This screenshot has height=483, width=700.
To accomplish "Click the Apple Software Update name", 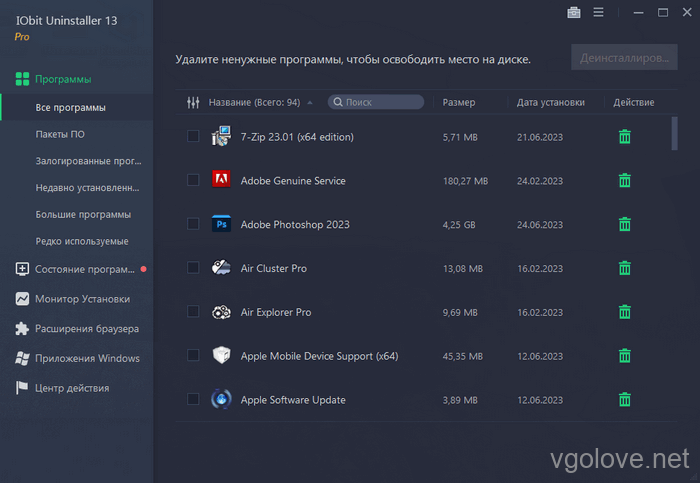I will [x=293, y=400].
